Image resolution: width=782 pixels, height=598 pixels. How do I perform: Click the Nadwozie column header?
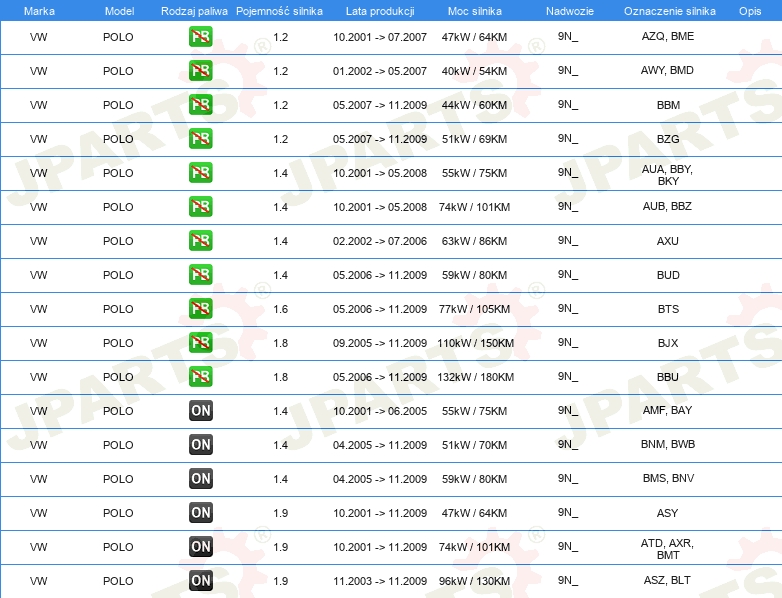point(570,11)
